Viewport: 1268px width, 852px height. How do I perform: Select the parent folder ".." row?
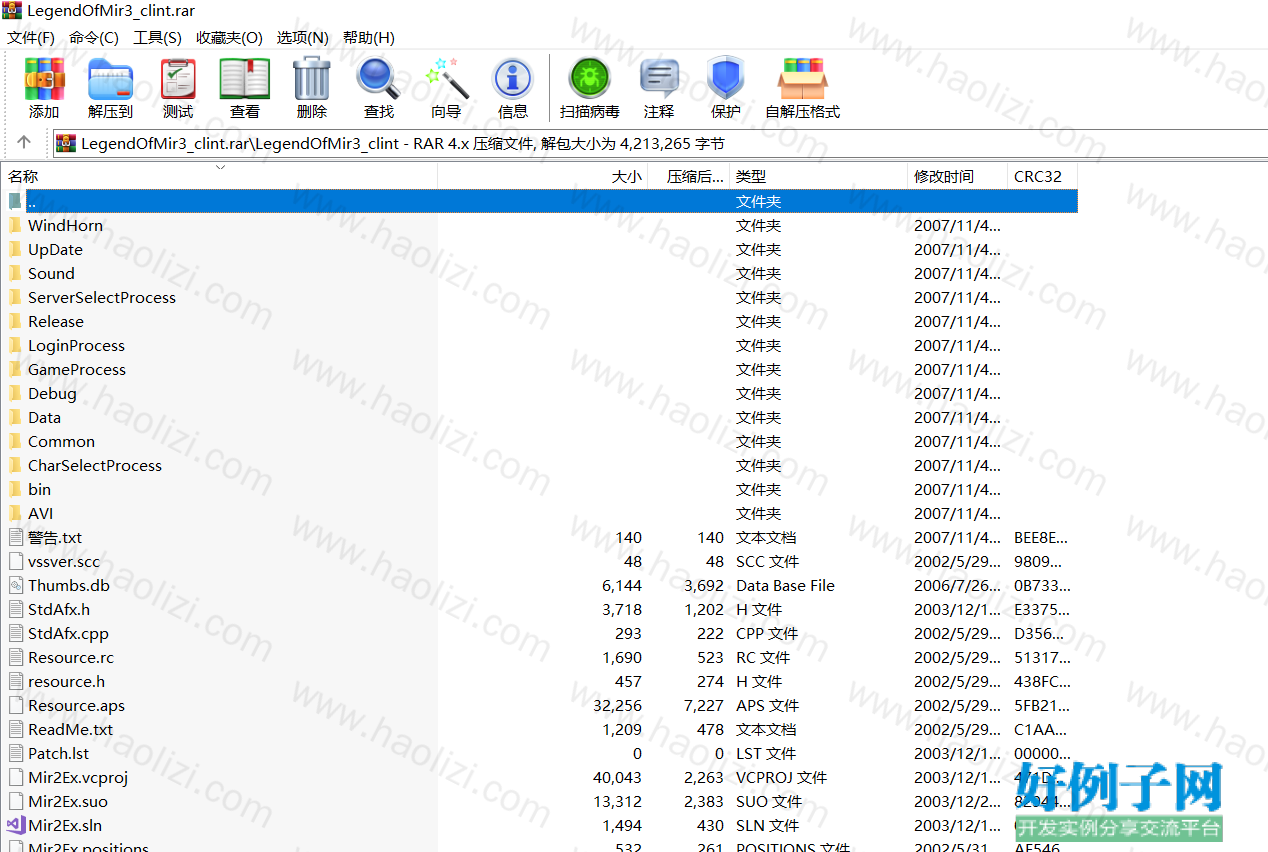540,201
